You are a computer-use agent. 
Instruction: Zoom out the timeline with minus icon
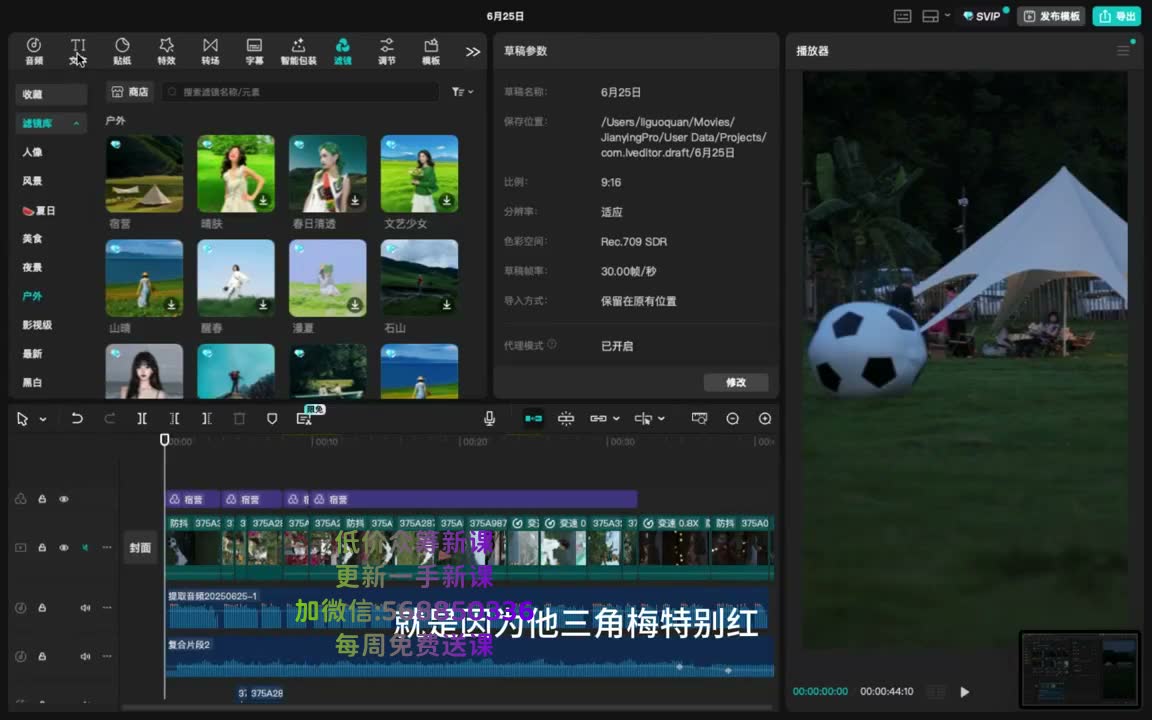[x=732, y=418]
